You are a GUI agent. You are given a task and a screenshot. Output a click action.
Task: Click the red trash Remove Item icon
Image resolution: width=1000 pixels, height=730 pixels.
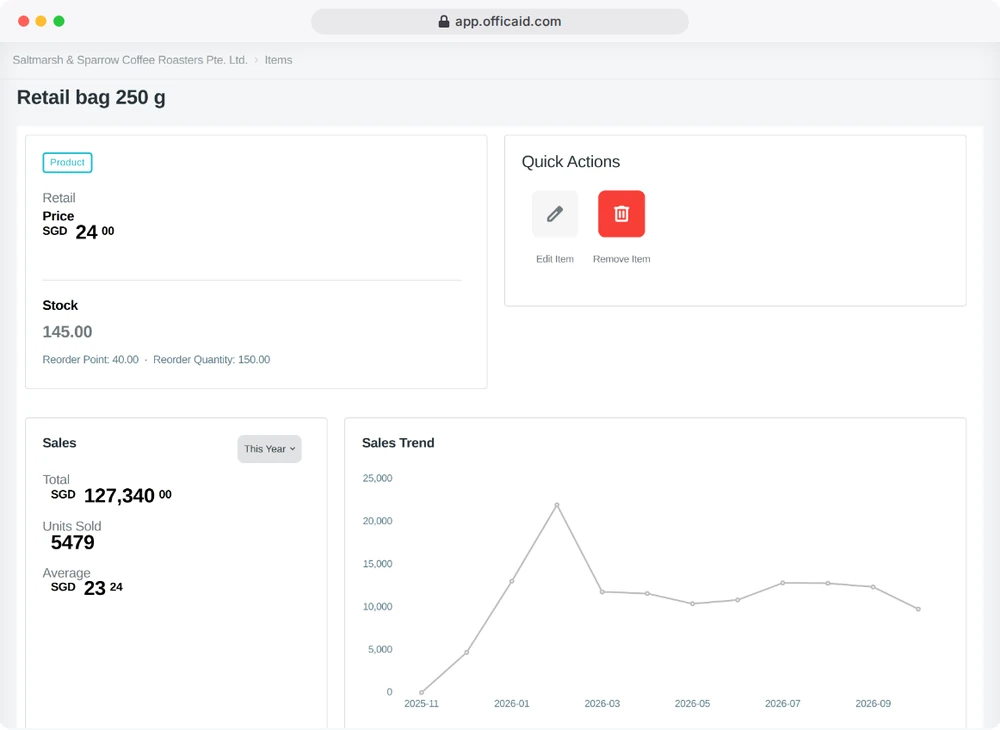pyautogui.click(x=621, y=214)
